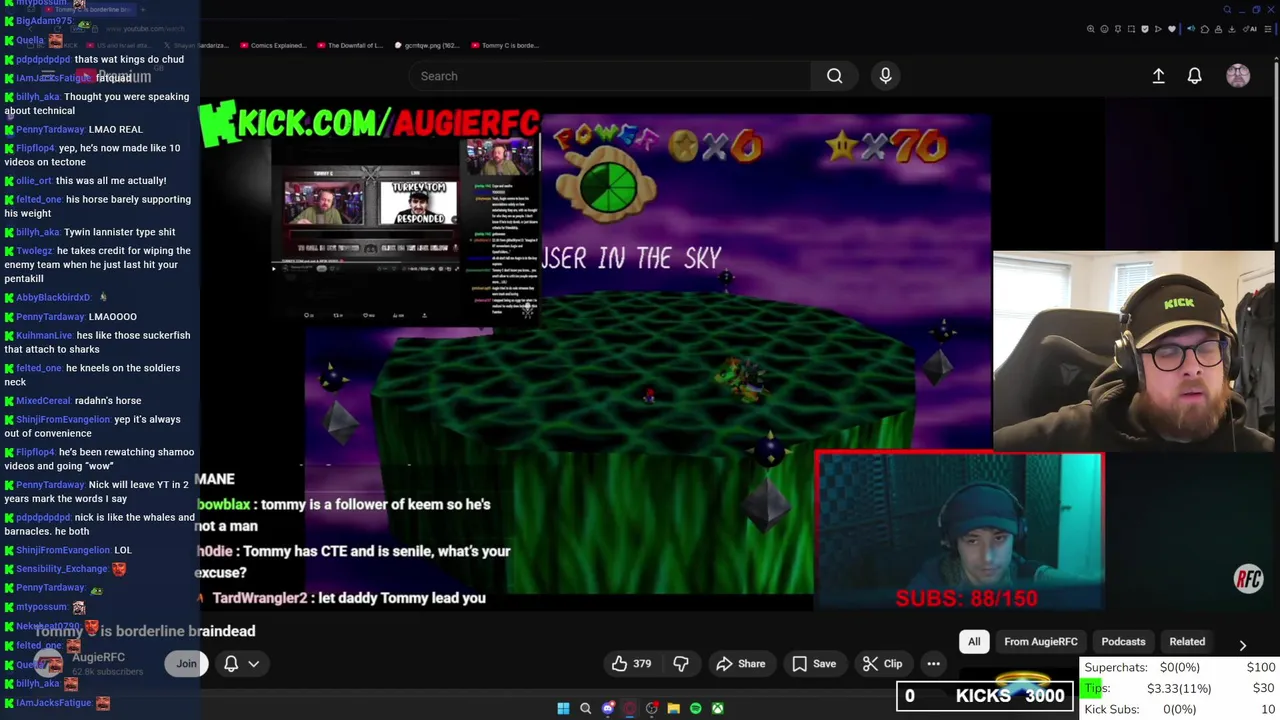Image resolution: width=1280 pixels, height=720 pixels.
Task: Show more filter chips arrow
Action: tap(1242, 646)
